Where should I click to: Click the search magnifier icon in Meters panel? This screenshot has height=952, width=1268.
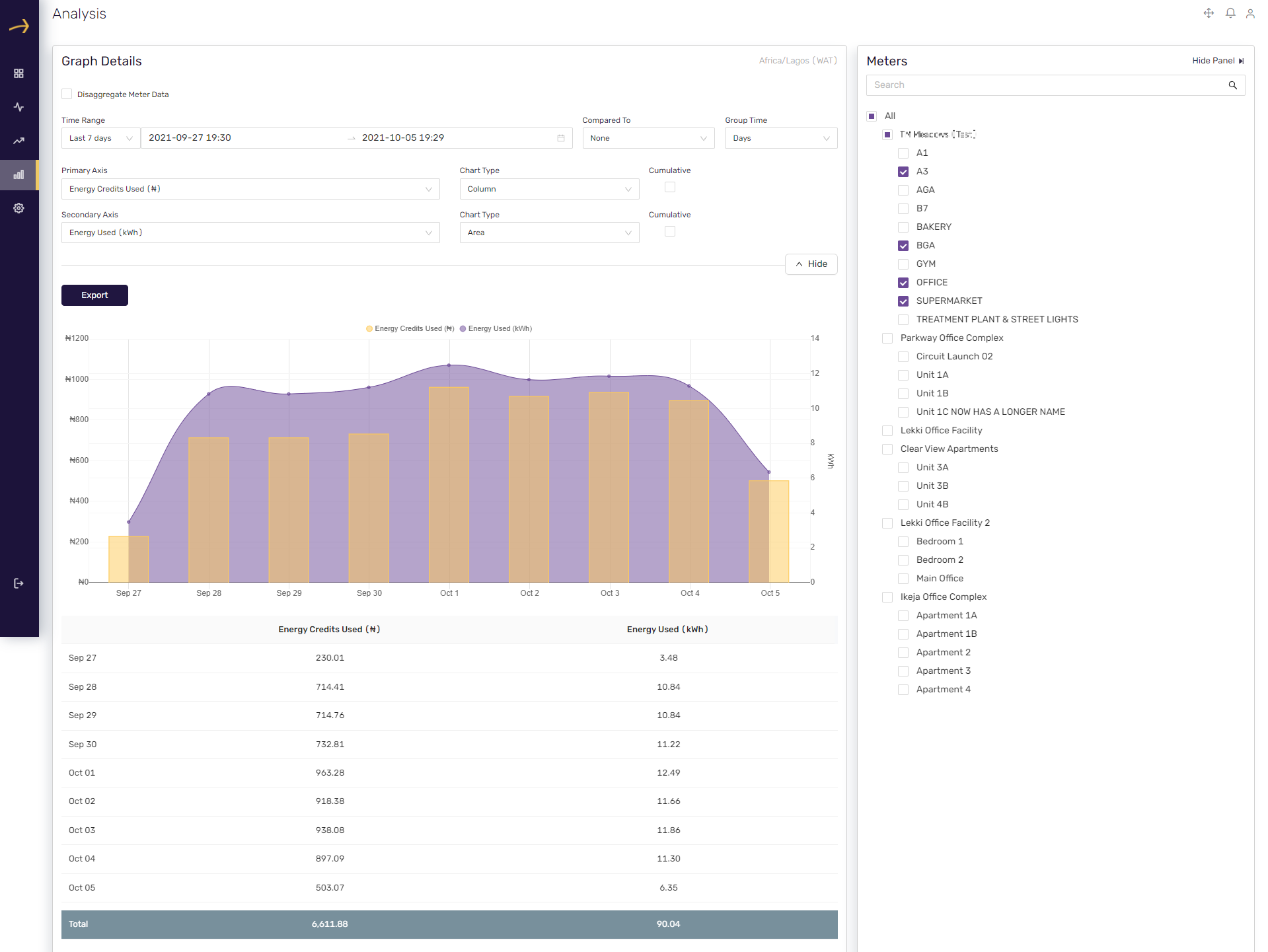point(1232,85)
